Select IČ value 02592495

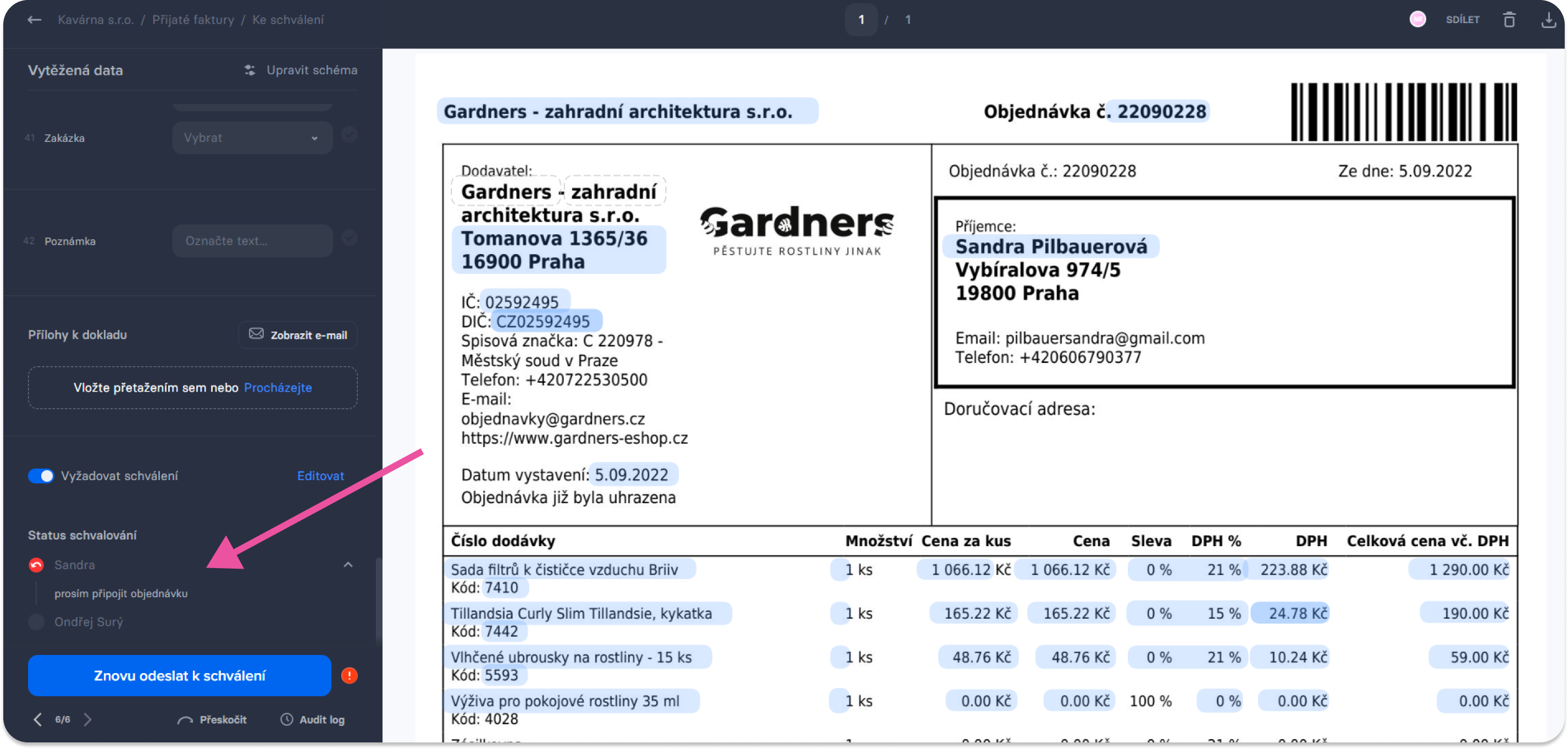[525, 301]
